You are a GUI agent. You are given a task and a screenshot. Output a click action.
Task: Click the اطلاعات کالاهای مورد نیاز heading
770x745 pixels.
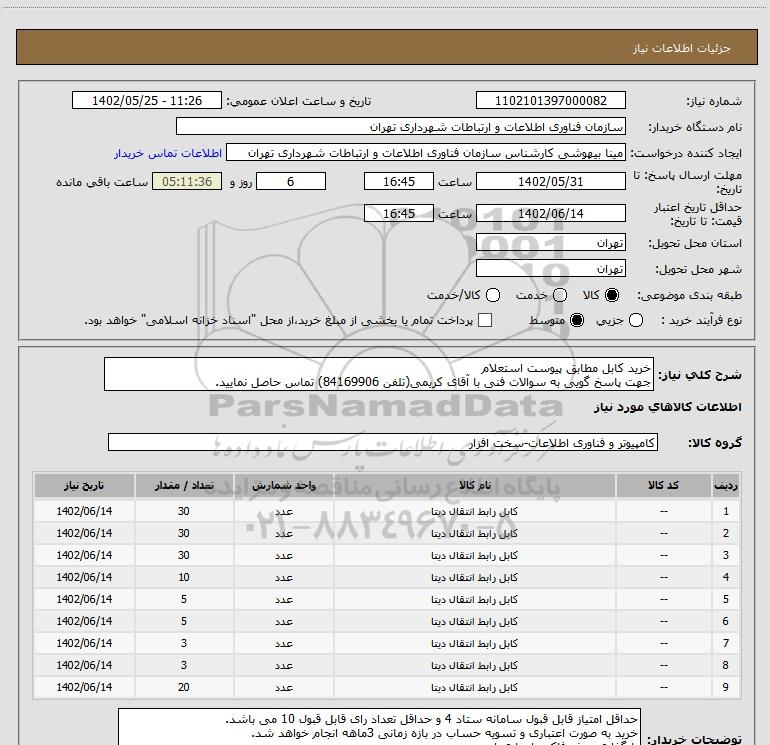(667, 407)
